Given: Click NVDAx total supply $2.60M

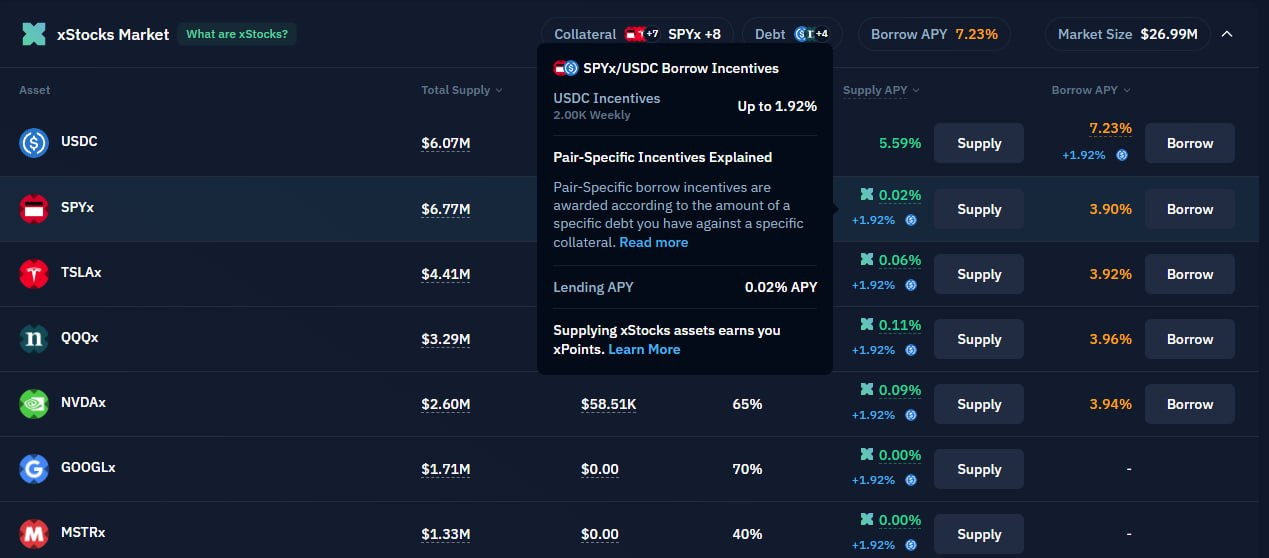Looking at the screenshot, I should tap(446, 404).
